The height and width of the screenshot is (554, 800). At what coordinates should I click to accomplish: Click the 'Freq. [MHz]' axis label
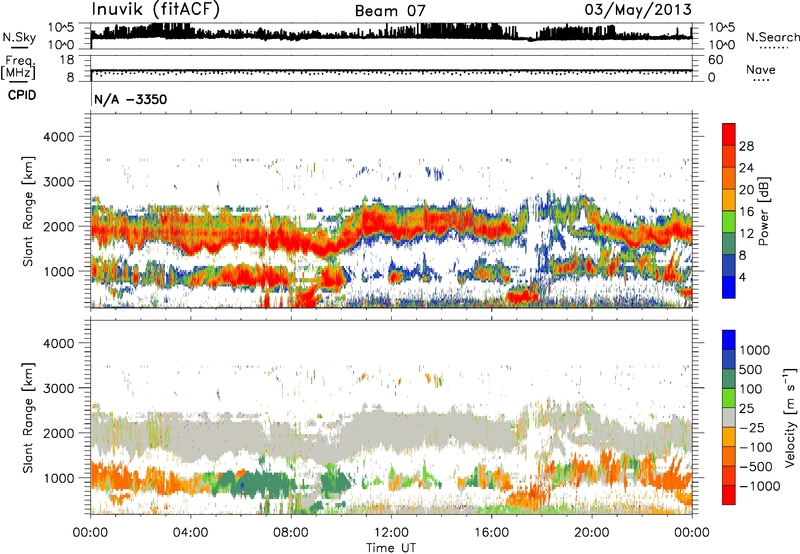pyautogui.click(x=18, y=67)
